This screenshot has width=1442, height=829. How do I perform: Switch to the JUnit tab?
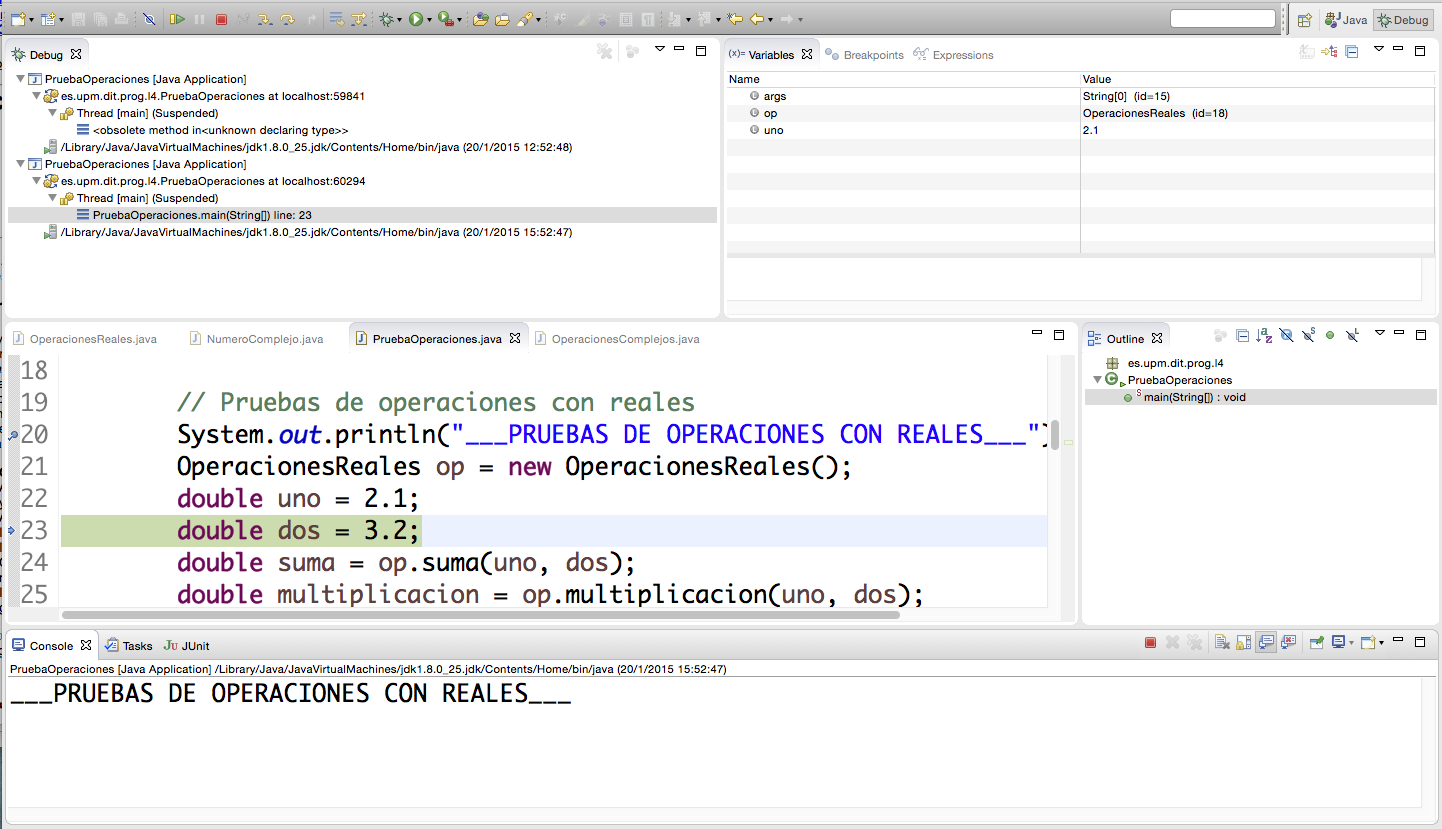coord(186,646)
